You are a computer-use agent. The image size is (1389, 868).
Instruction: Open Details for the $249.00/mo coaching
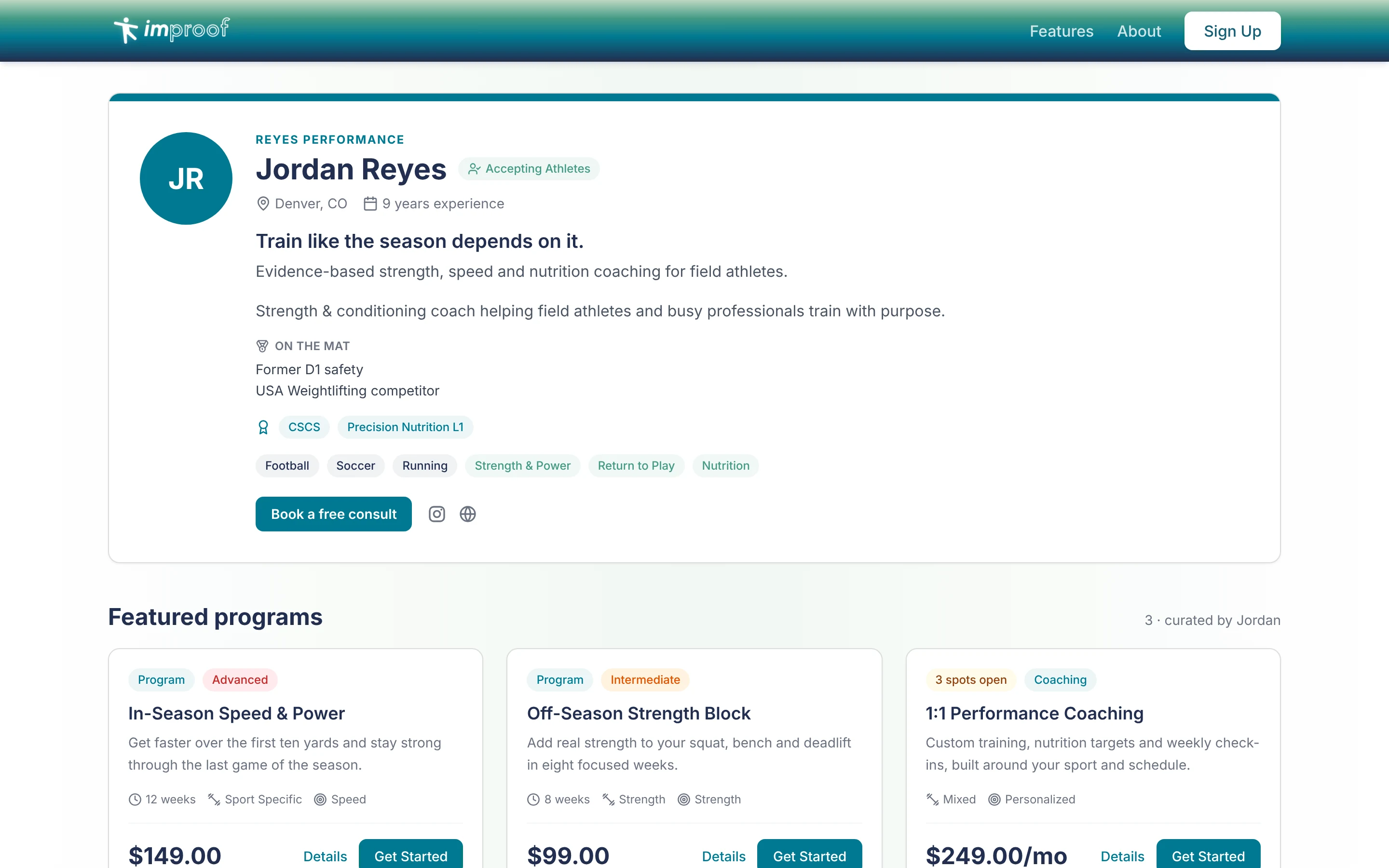(1122, 856)
